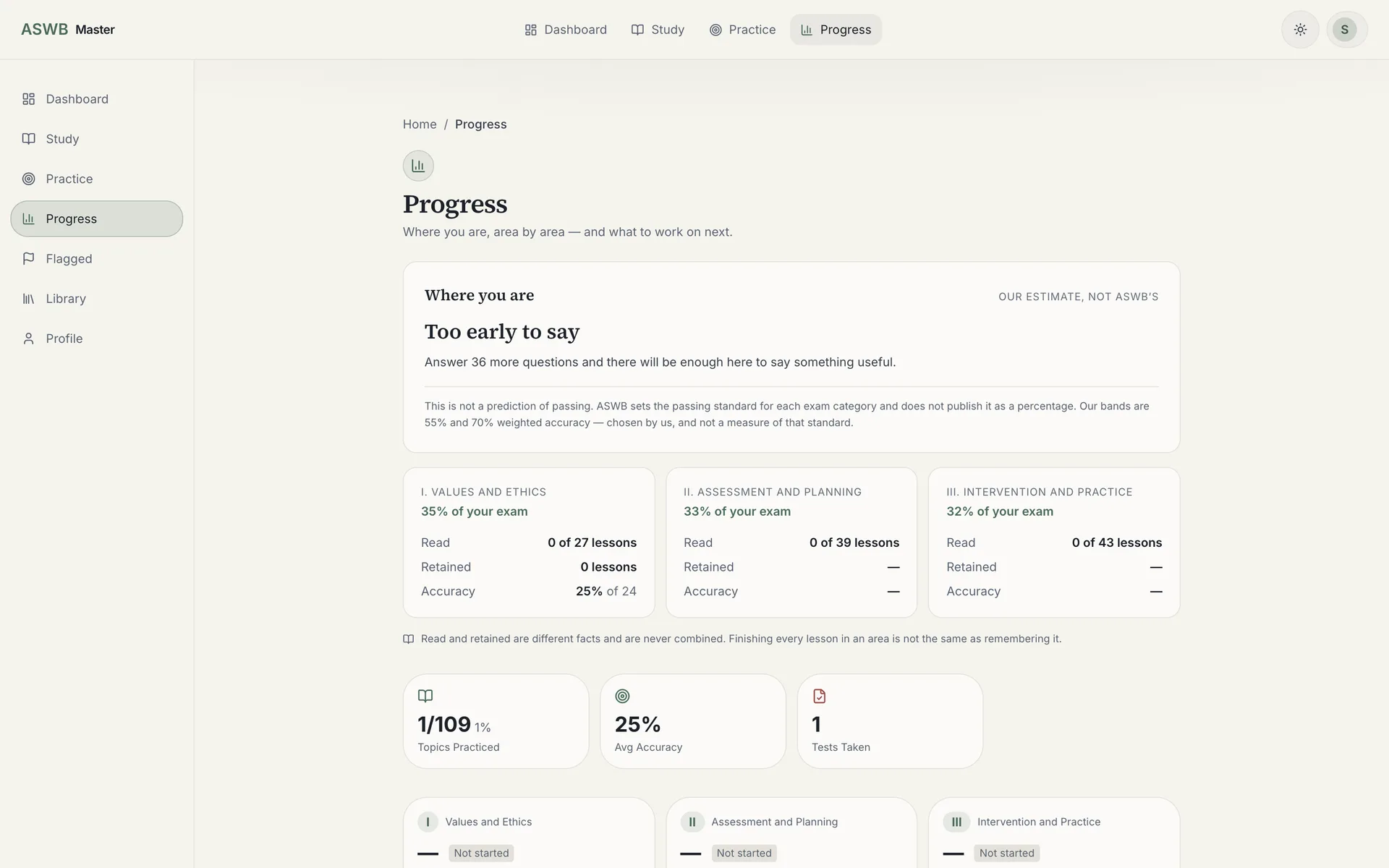
Task: Click the book icon beside the read/retained note
Action: coord(409,639)
